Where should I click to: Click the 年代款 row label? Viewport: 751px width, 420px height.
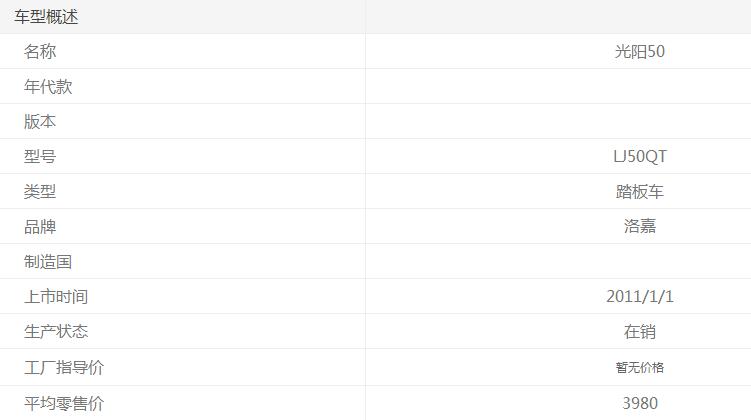pyautogui.click(x=48, y=87)
